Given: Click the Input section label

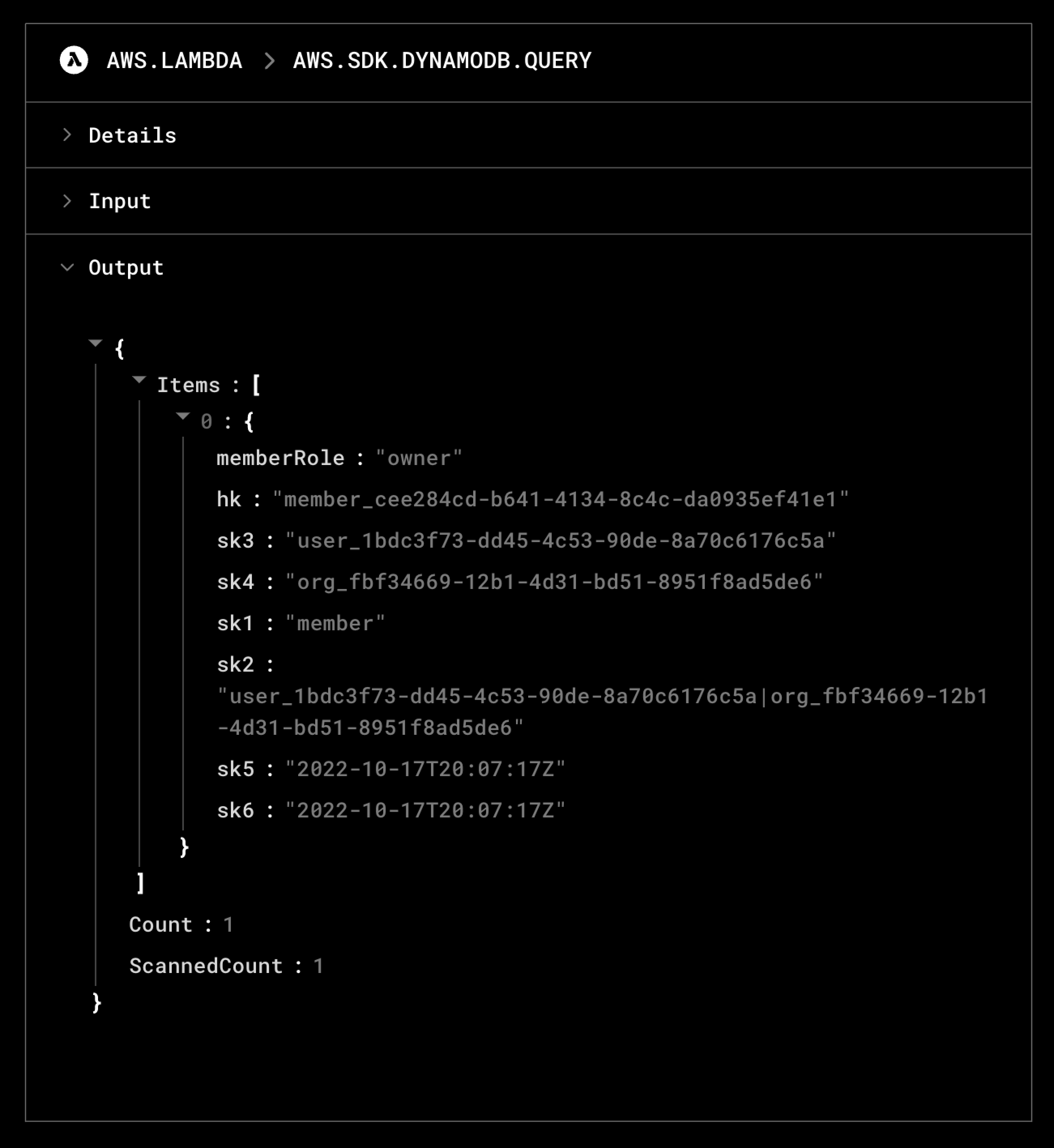Looking at the screenshot, I should click(x=120, y=201).
